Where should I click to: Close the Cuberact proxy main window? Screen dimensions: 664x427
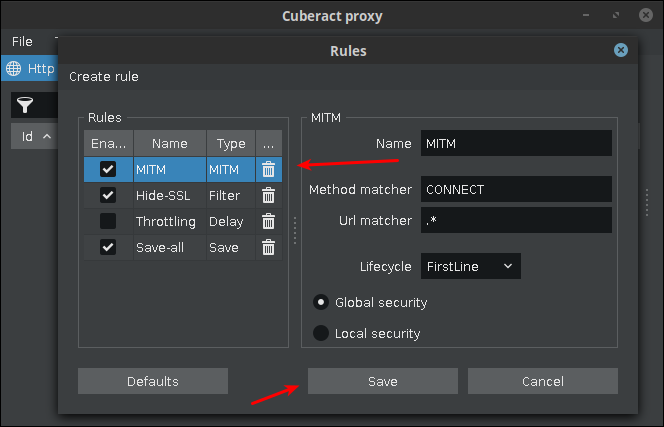646,15
